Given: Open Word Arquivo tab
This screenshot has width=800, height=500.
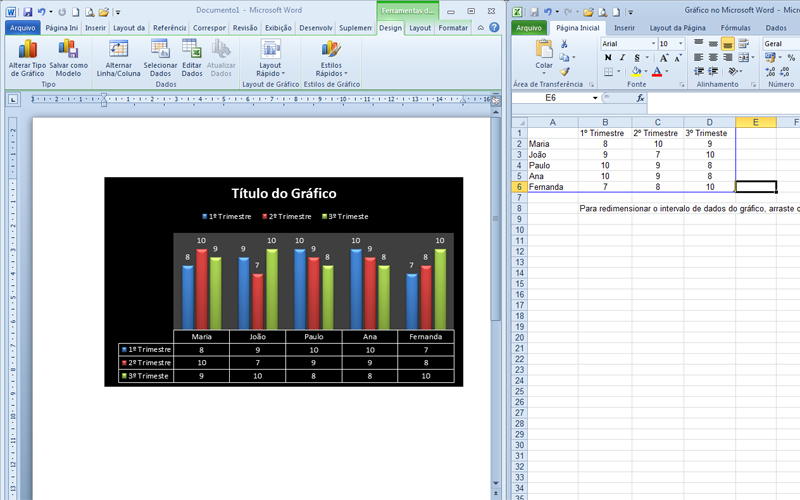Looking at the screenshot, I should pyautogui.click(x=22, y=28).
